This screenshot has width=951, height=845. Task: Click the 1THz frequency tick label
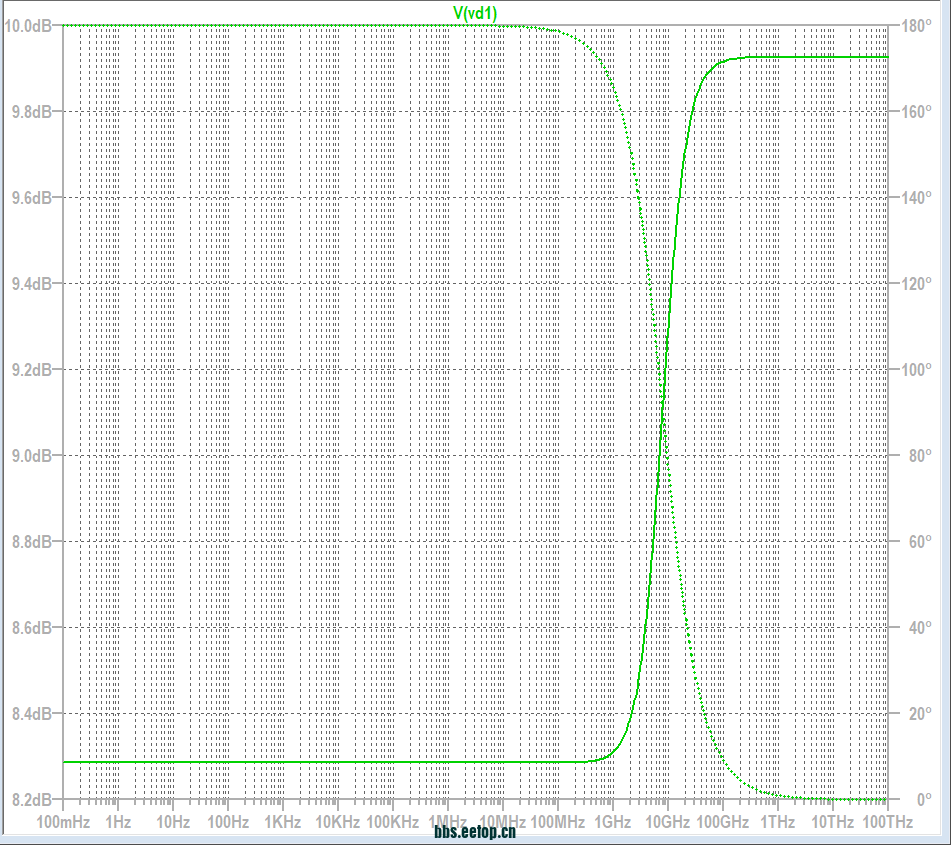click(777, 822)
